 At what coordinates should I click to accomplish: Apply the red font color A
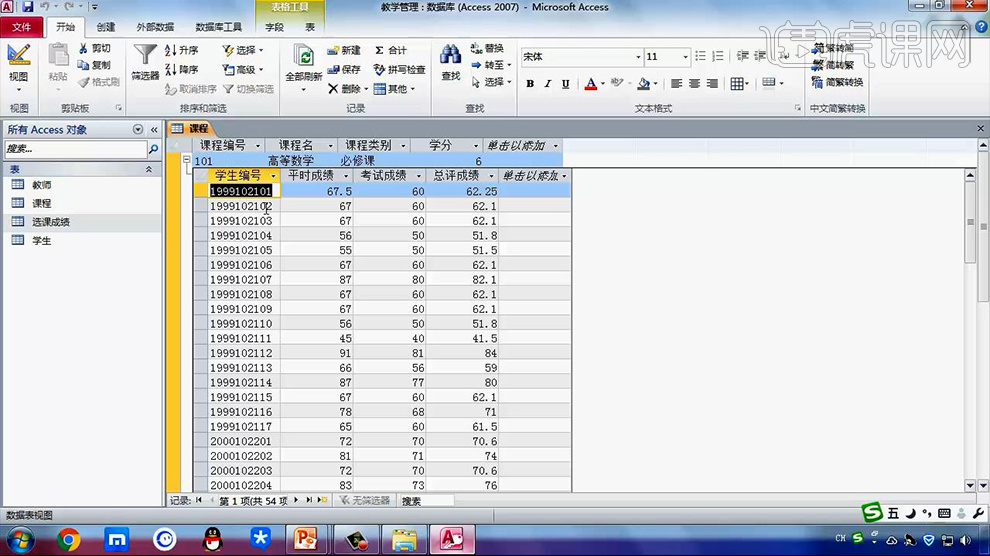(x=590, y=83)
